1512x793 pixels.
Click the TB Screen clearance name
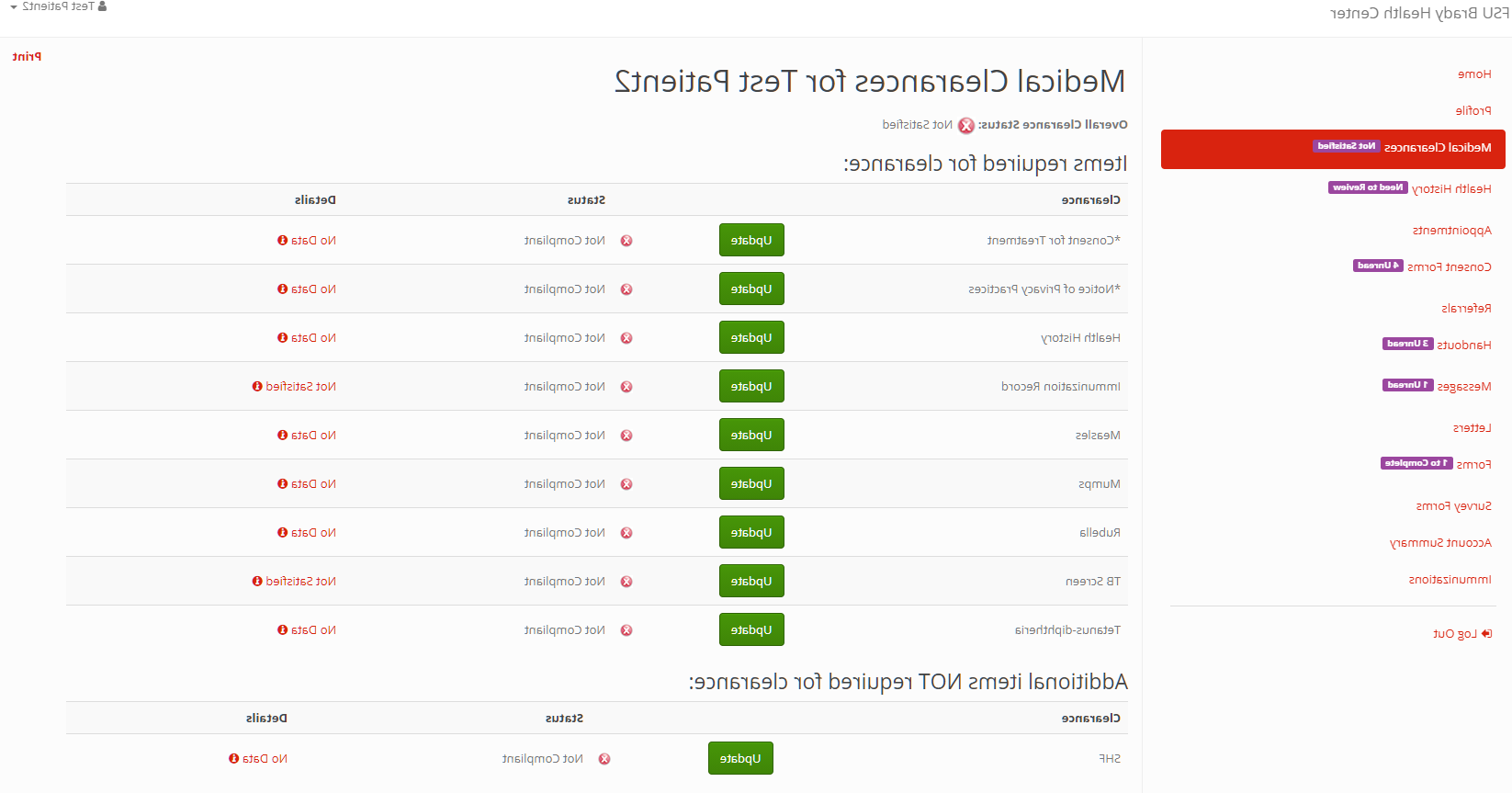[1093, 581]
